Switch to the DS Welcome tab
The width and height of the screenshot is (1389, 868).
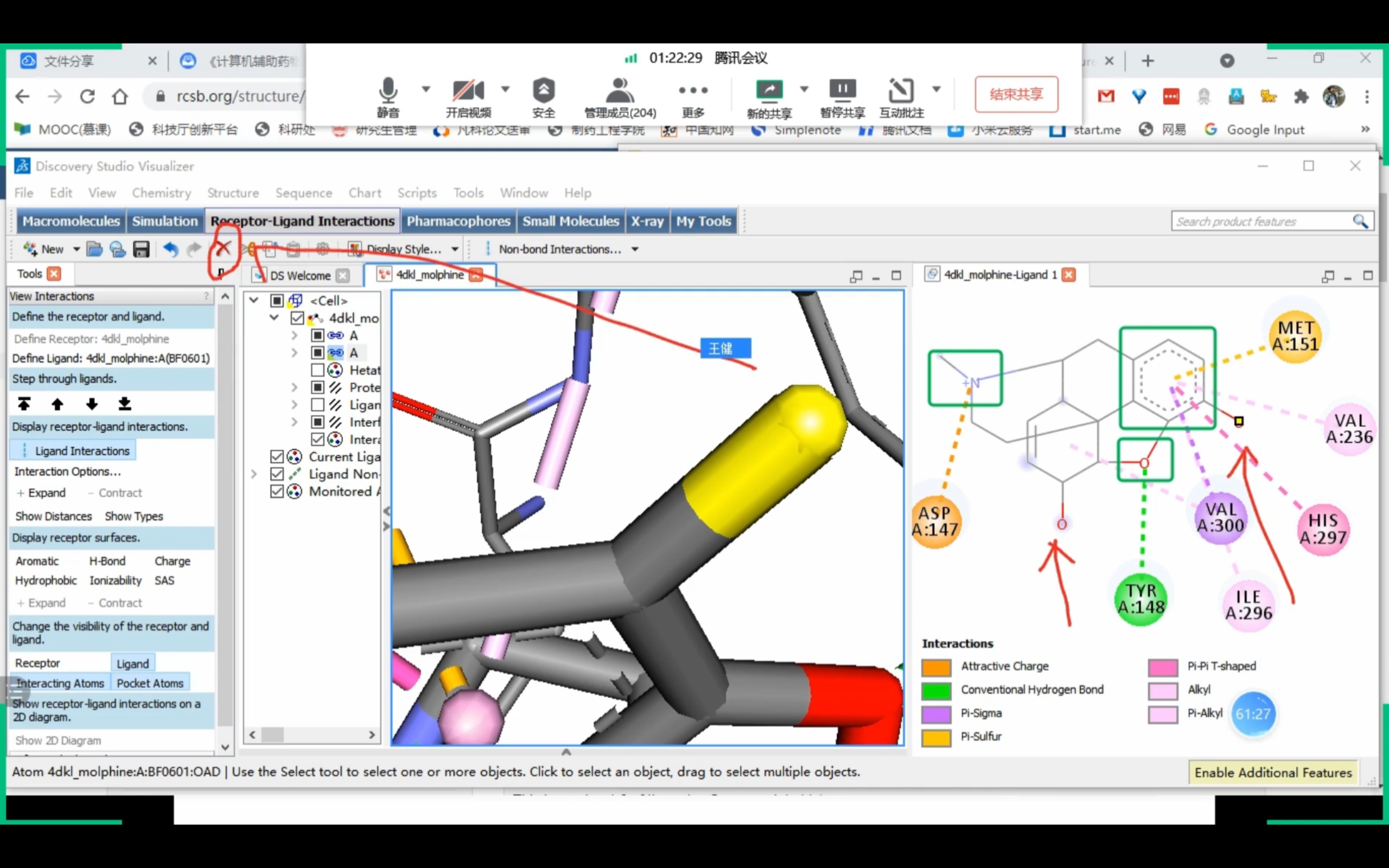(300, 276)
